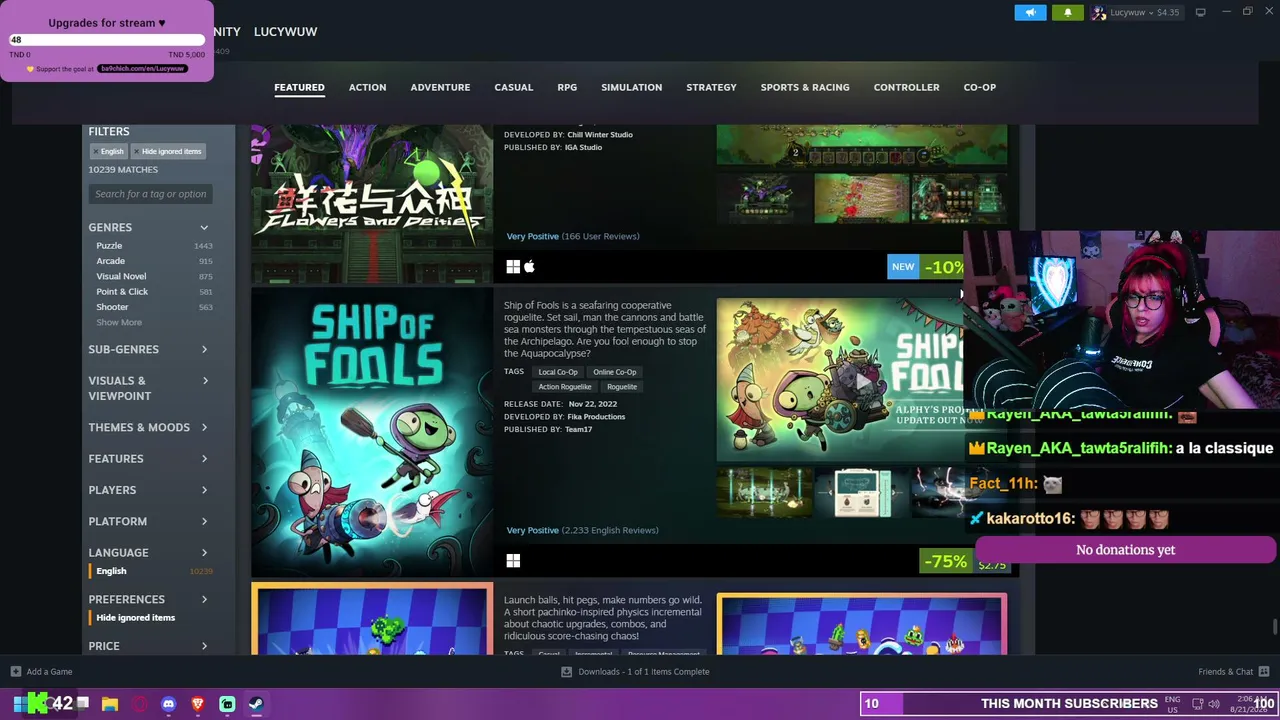The height and width of the screenshot is (720, 1280).
Task: Click the store page vertical scrollbar
Action: [1274, 628]
